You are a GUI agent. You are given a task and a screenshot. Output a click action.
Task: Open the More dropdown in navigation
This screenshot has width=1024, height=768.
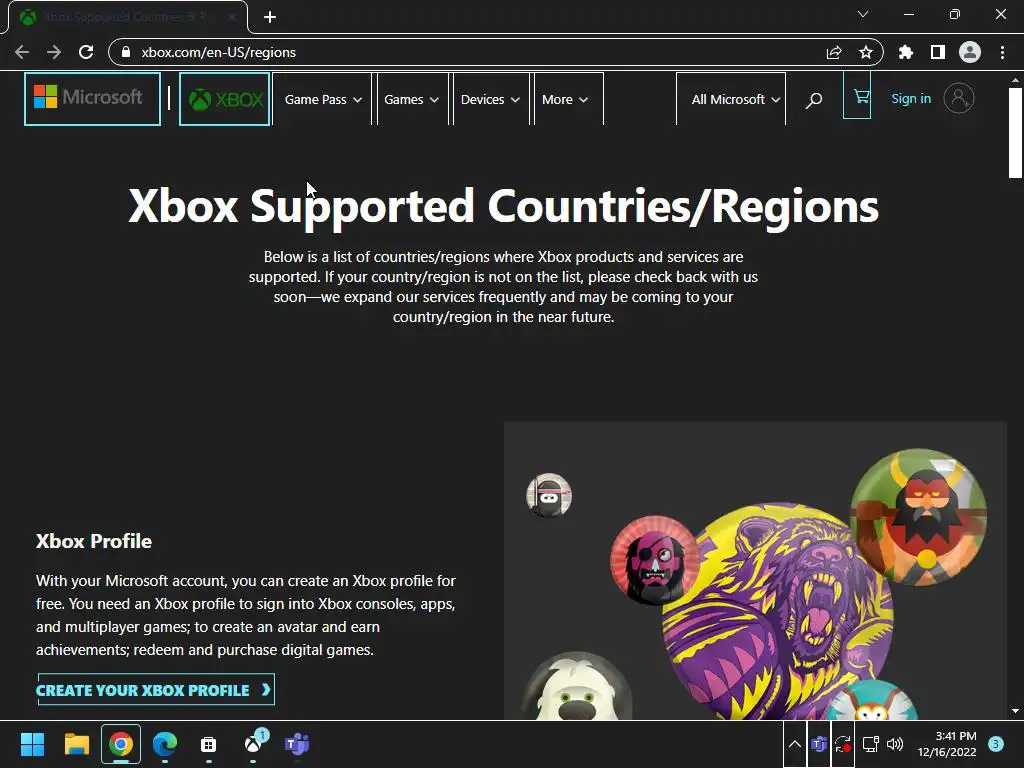point(566,99)
